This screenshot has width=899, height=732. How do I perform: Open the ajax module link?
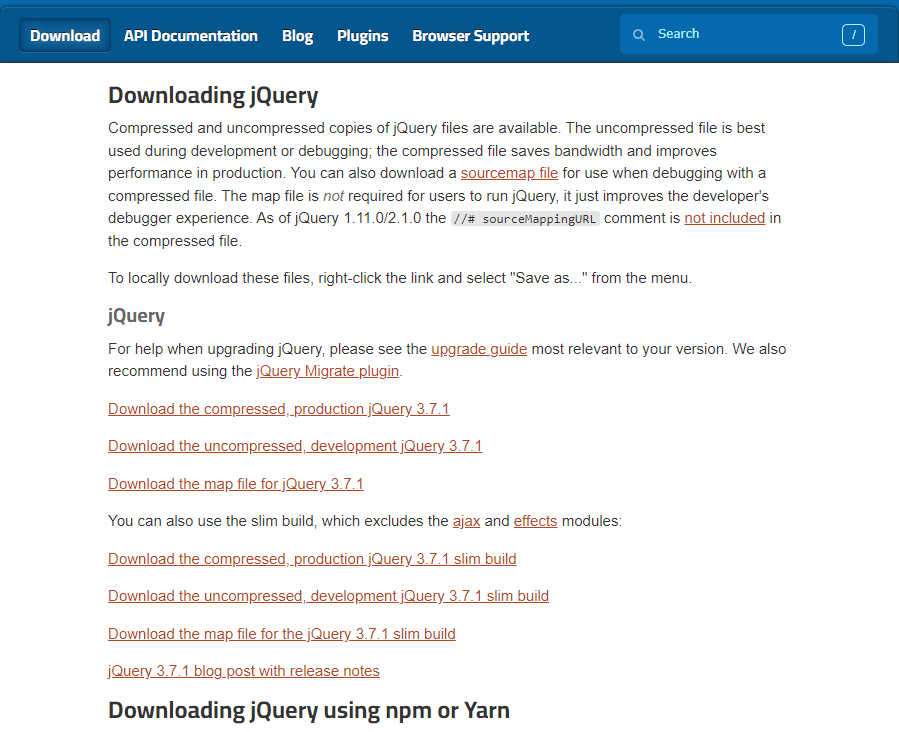[466, 521]
